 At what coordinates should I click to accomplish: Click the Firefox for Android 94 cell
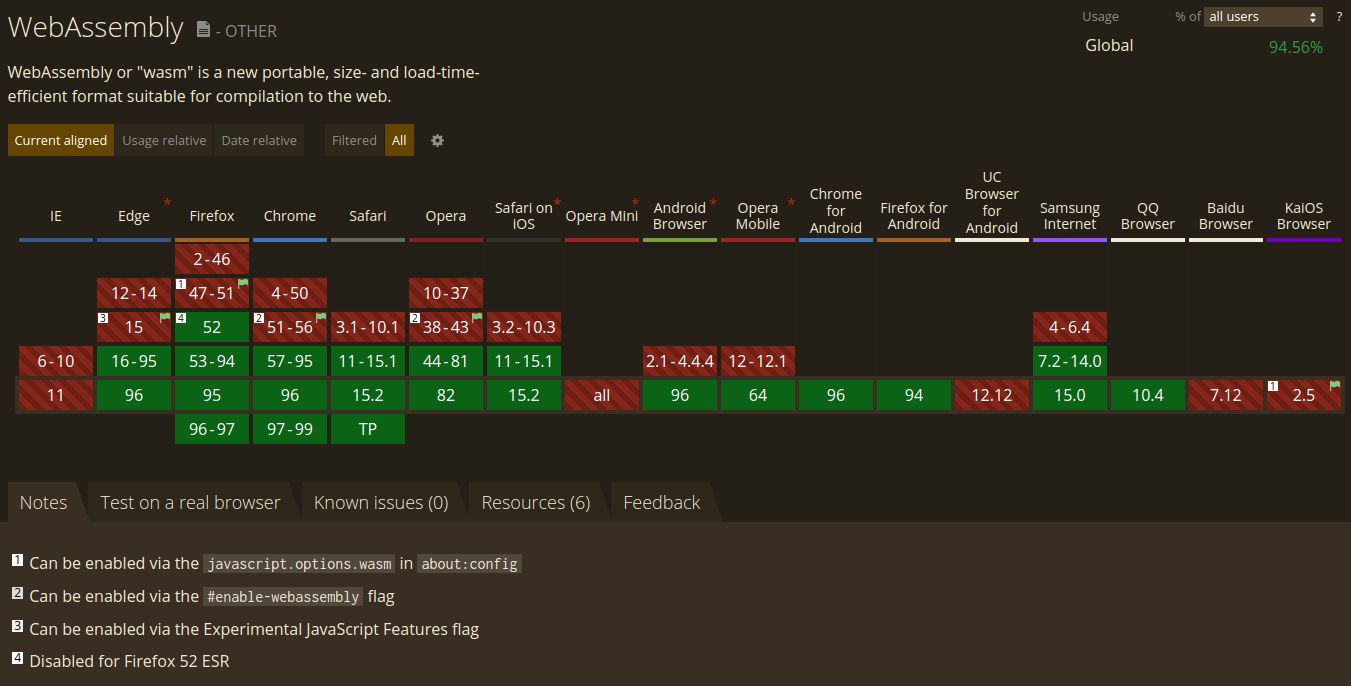click(x=914, y=395)
